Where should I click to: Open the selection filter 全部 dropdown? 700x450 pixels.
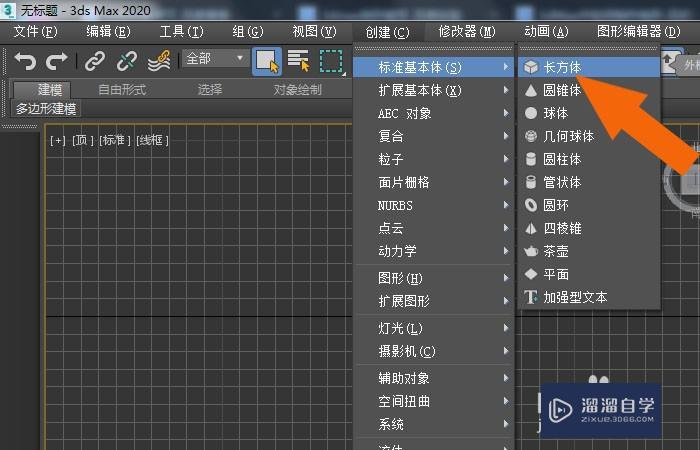point(216,58)
